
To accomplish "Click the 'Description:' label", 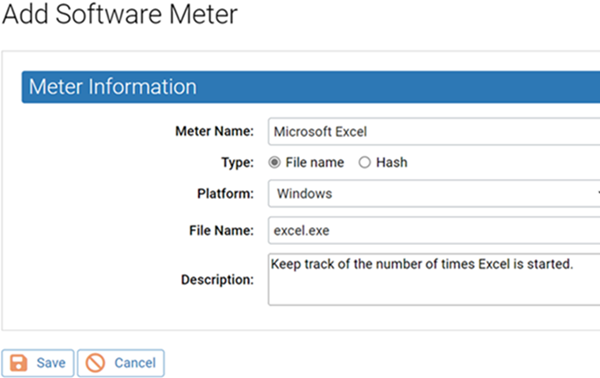I will pos(217,280).
